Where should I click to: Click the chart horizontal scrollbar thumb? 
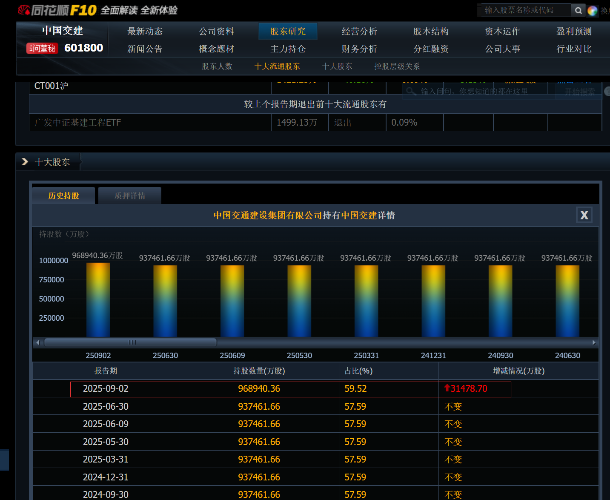click(x=130, y=342)
